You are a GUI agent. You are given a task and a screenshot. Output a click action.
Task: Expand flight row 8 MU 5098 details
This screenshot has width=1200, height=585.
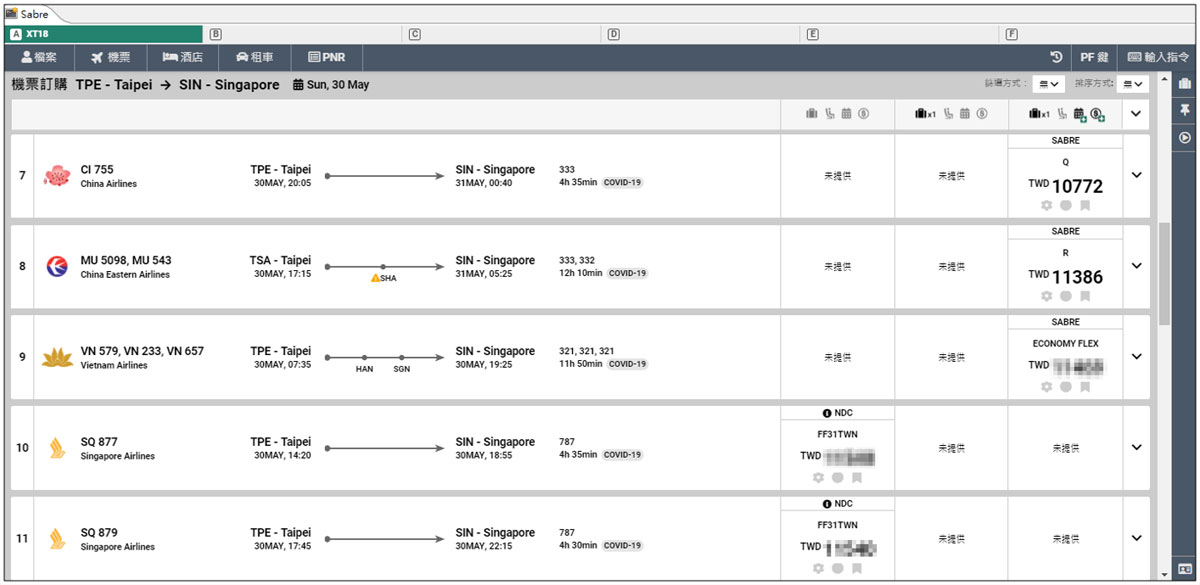(x=1136, y=266)
